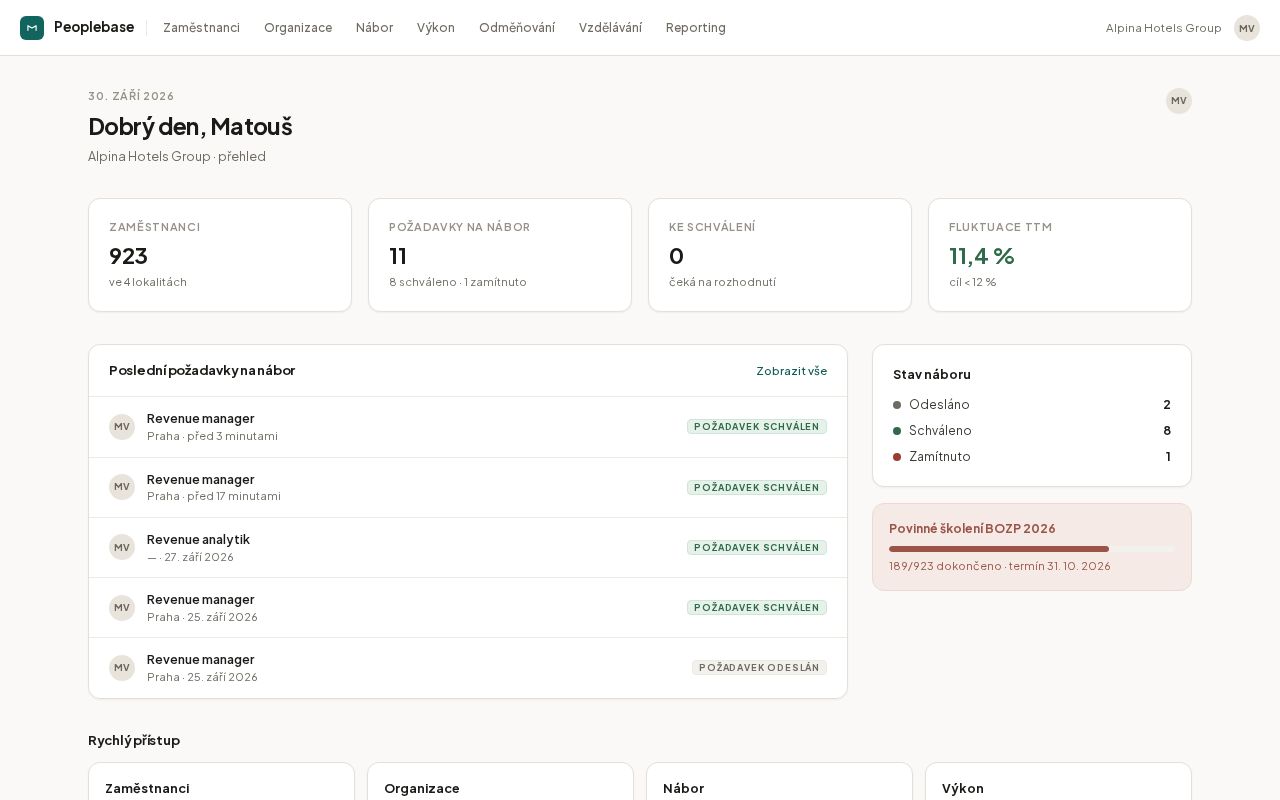Click the Peoplebase logo icon

point(32,28)
